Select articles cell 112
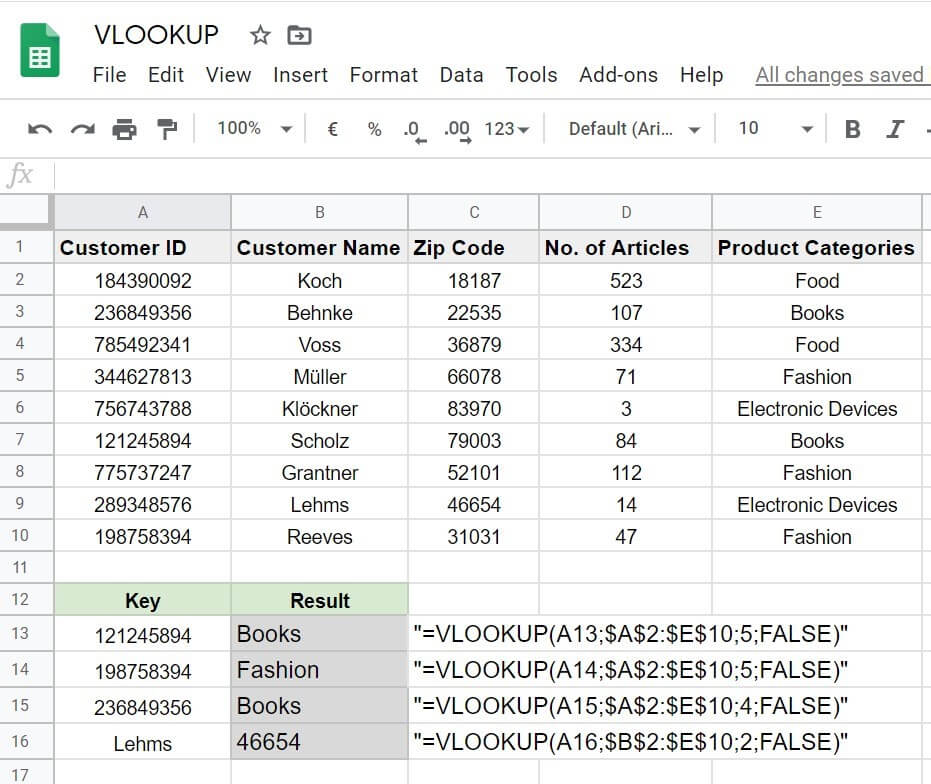Screen dimensions: 931x784 626,473
